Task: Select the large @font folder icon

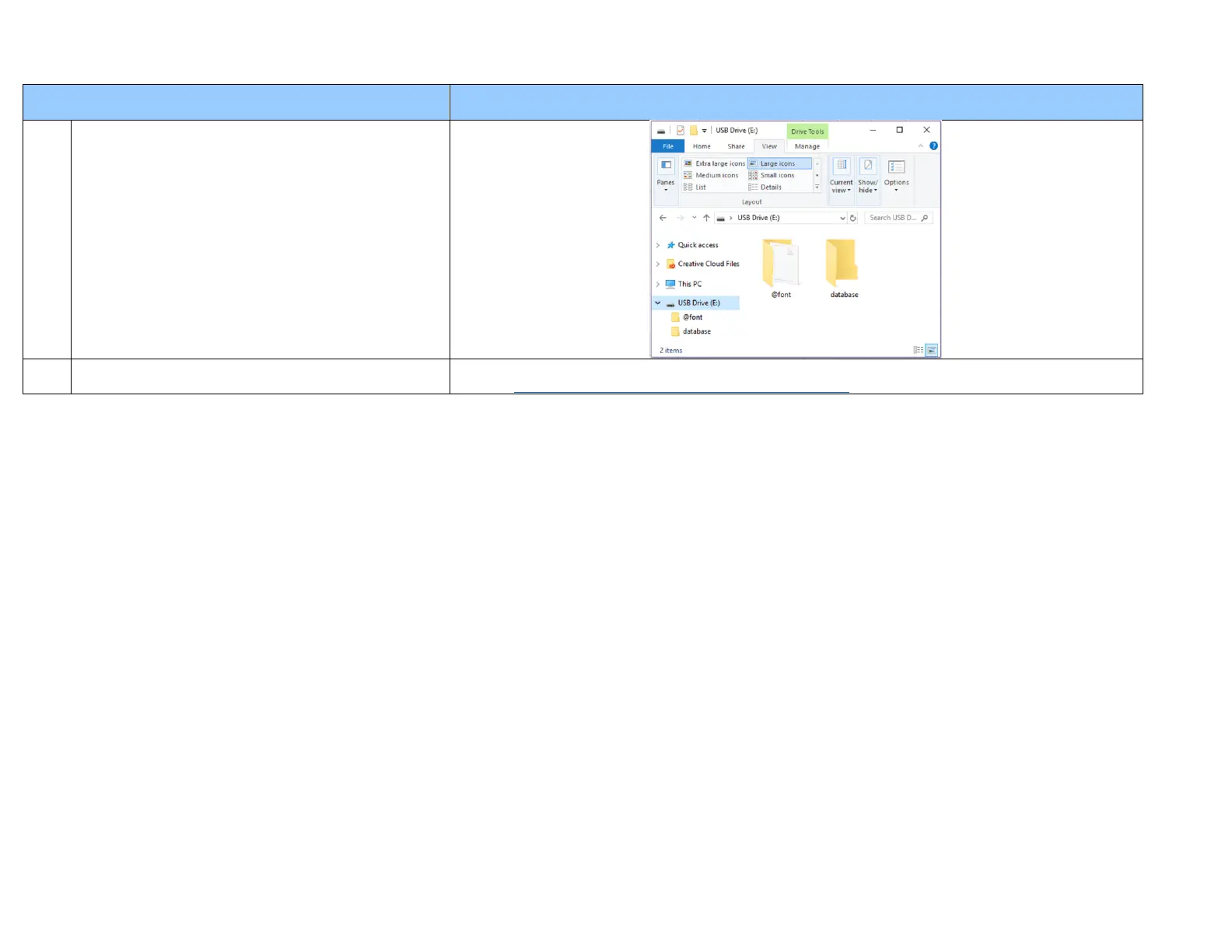Action: point(781,268)
